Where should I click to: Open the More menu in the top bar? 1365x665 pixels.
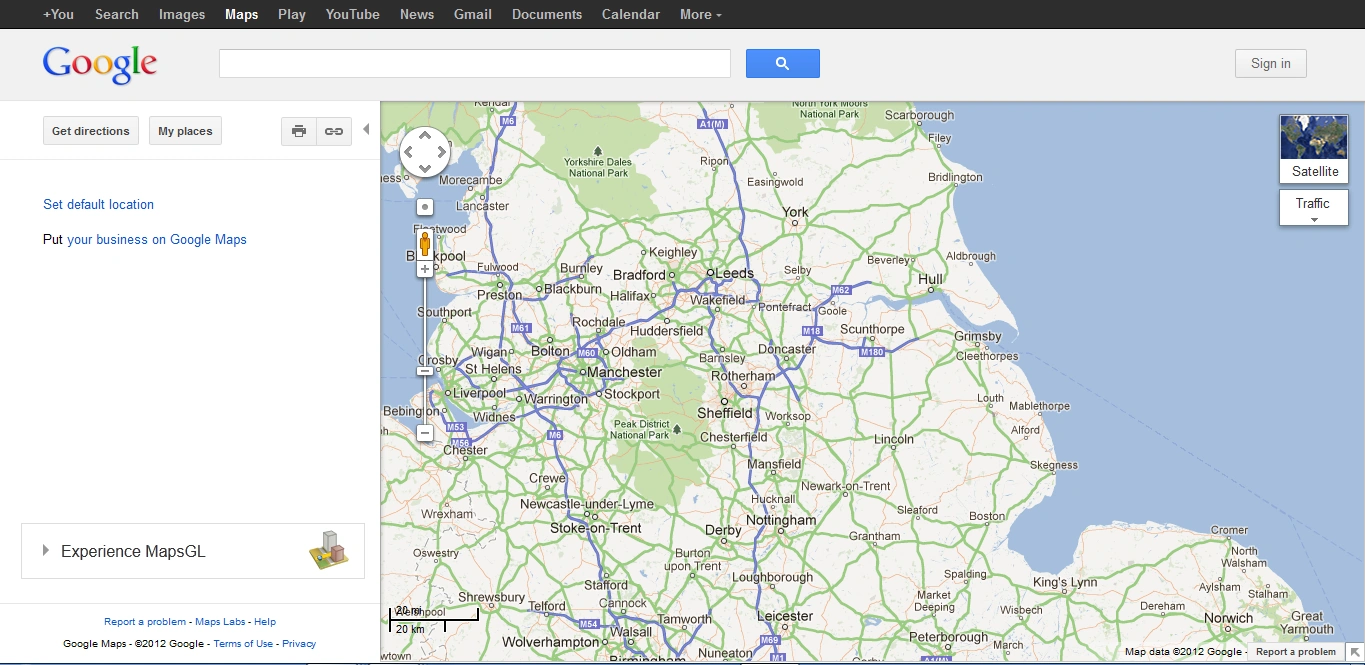point(699,14)
